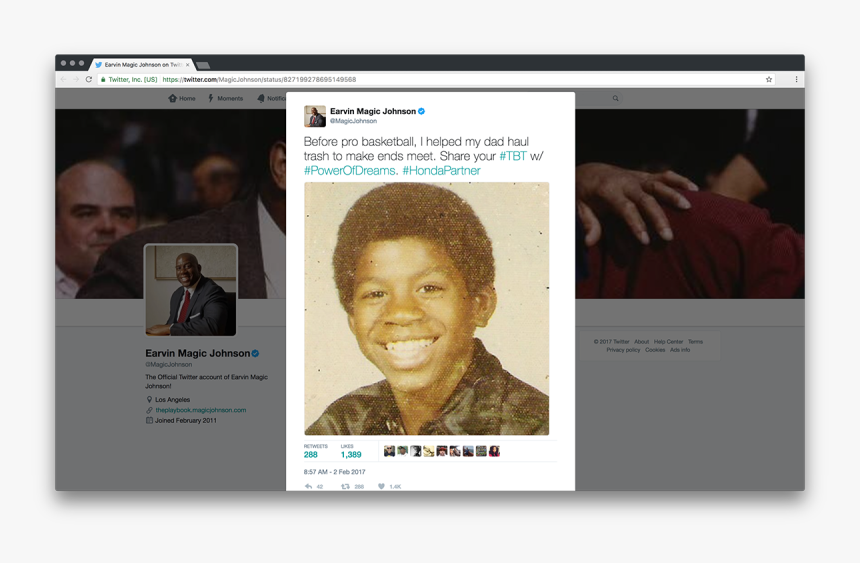Open theplaybook.magicjohnson.com link
Image resolution: width=860 pixels, height=563 pixels.
[x=201, y=410]
